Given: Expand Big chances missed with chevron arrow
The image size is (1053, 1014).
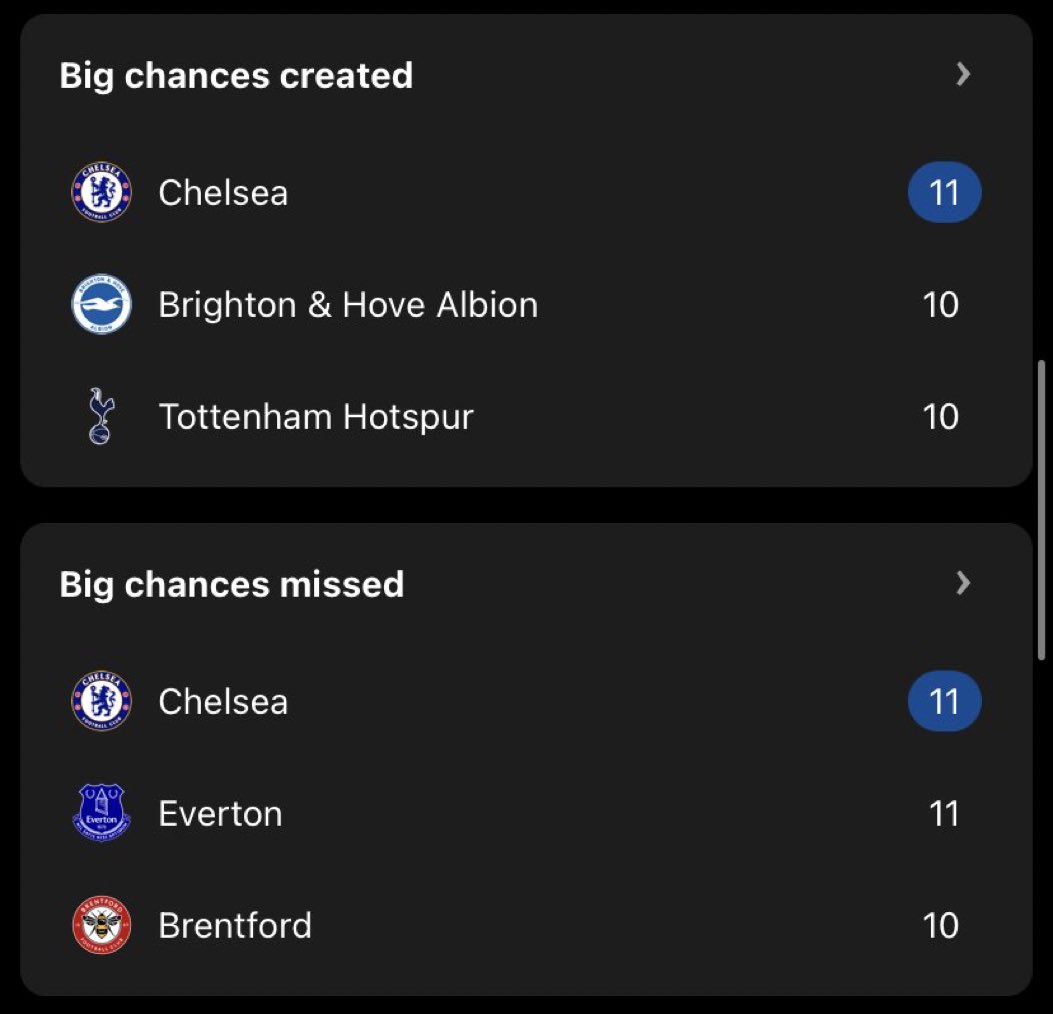Looking at the screenshot, I should click(x=963, y=583).
